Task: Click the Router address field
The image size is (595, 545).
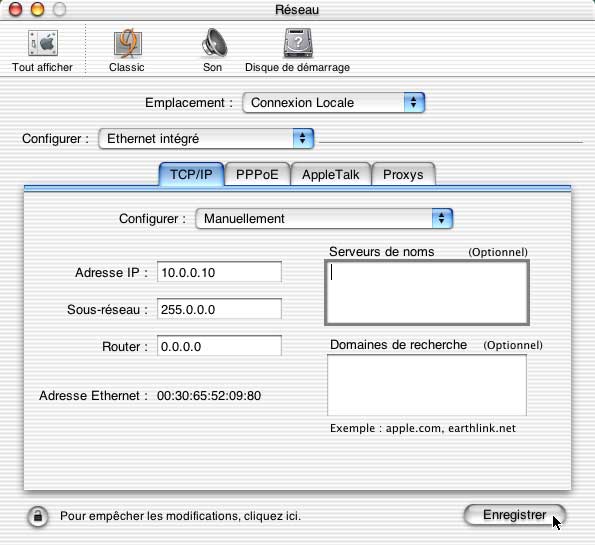Action: [x=219, y=346]
